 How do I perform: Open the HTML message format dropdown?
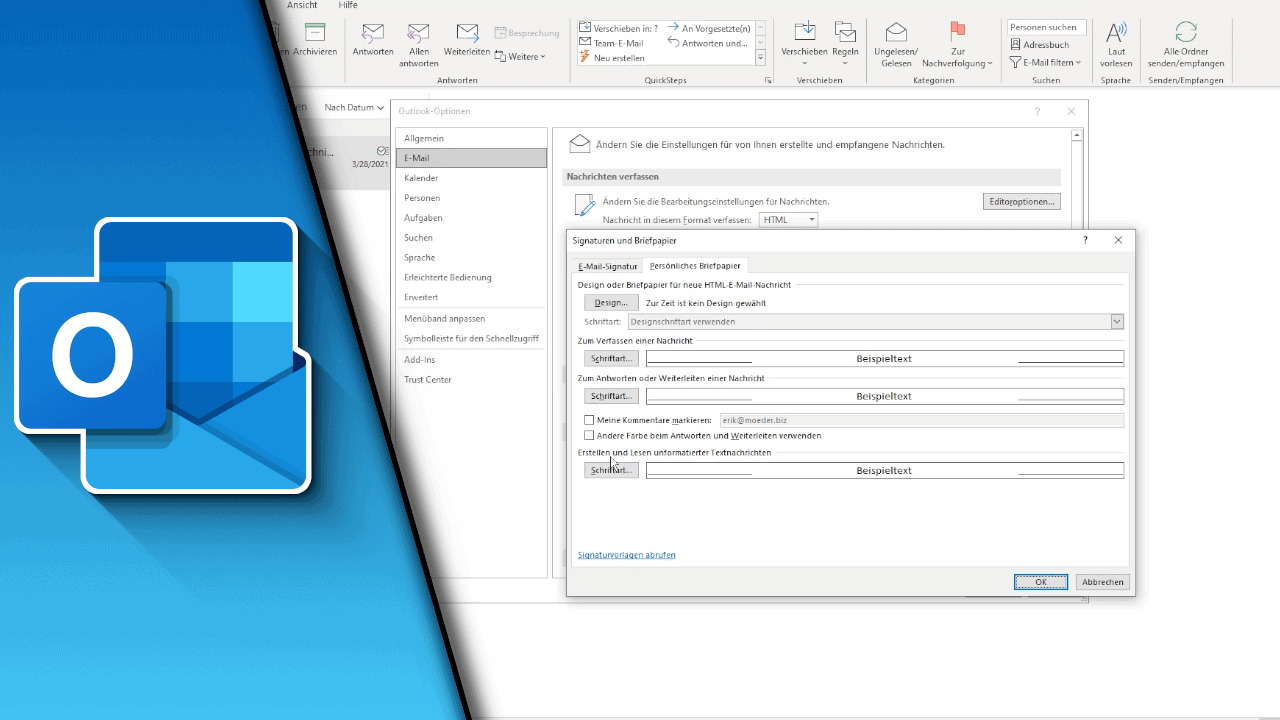tap(789, 220)
